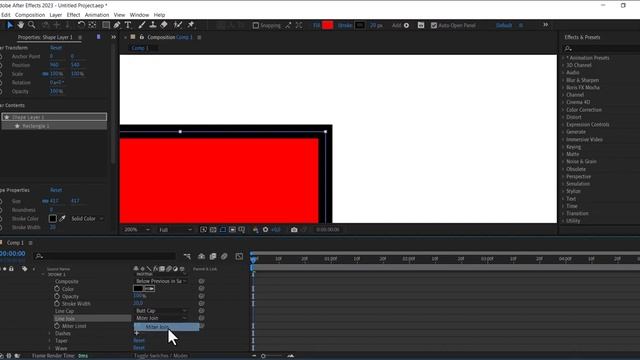The width and height of the screenshot is (640, 360).
Task: Open the Composite dropdown Below Previous
Action: pos(161,281)
